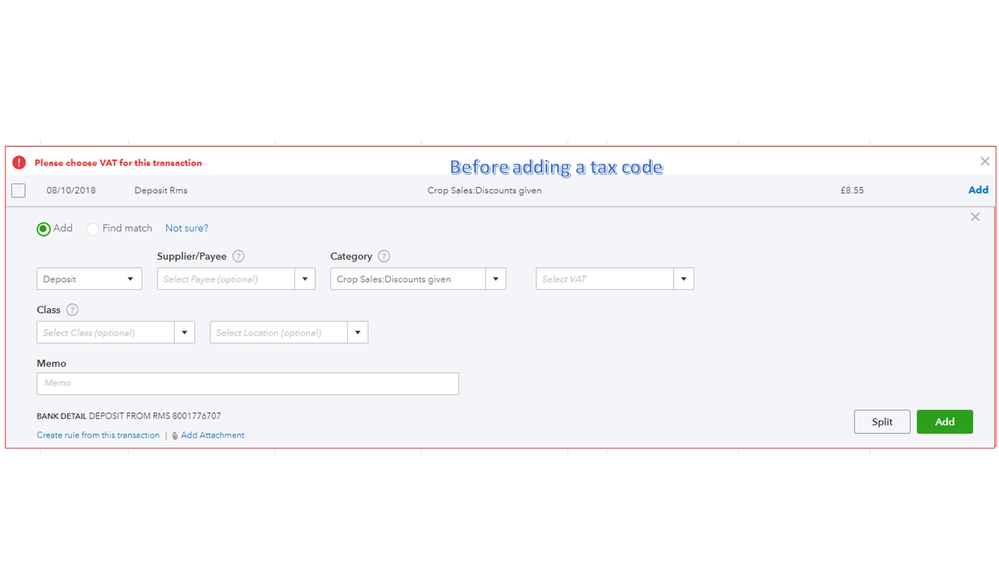Open Create rule from this transaction link

(98, 436)
